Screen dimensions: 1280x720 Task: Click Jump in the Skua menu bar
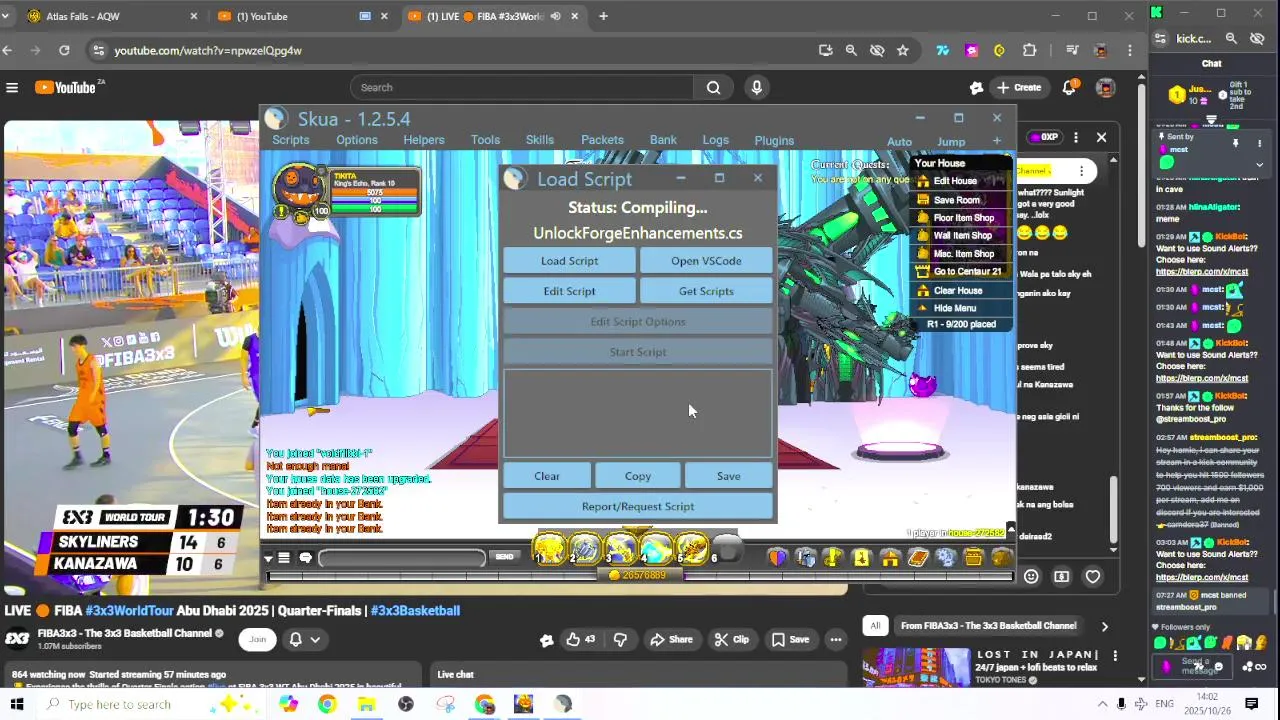951,142
